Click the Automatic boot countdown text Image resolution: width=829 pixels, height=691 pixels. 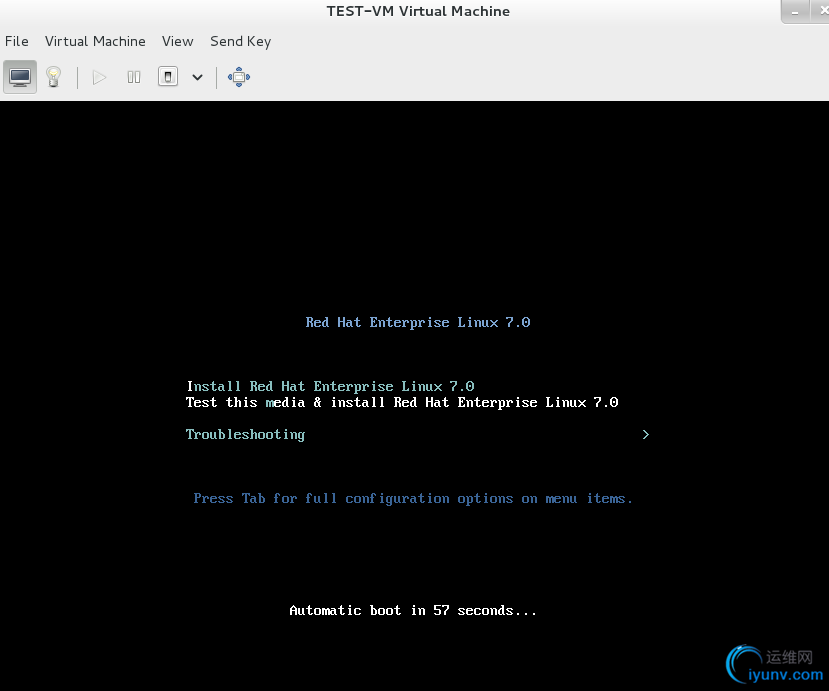pyautogui.click(x=413, y=611)
